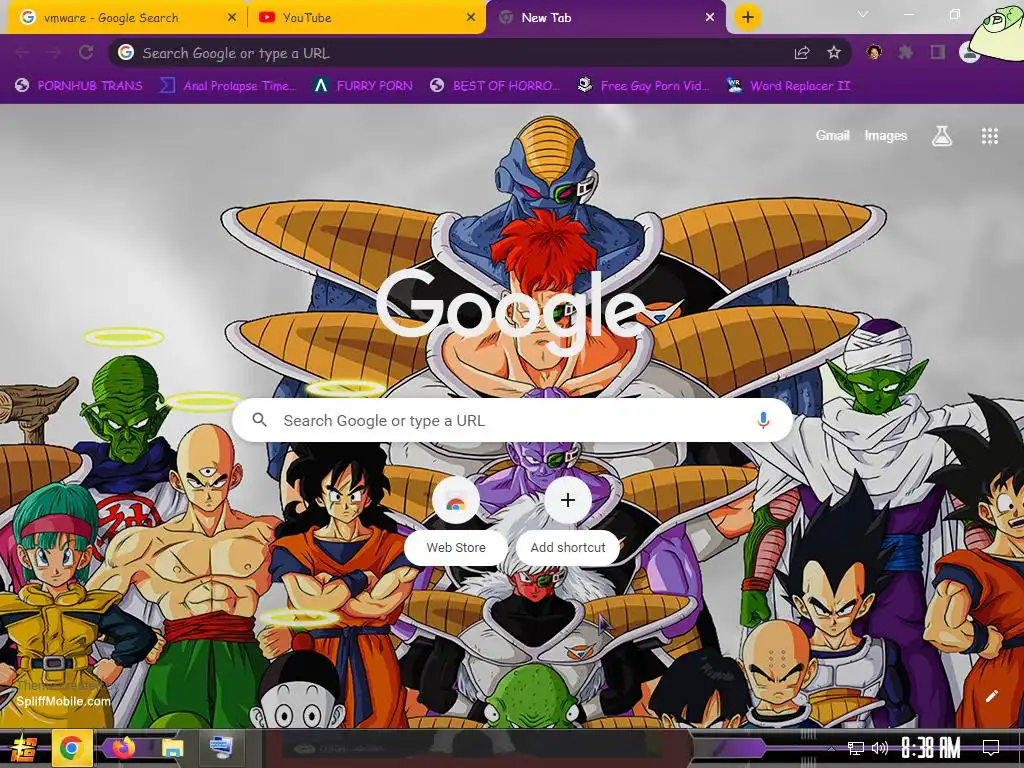Go forward with the forward arrow
This screenshot has width=1024, height=768.
(54, 53)
